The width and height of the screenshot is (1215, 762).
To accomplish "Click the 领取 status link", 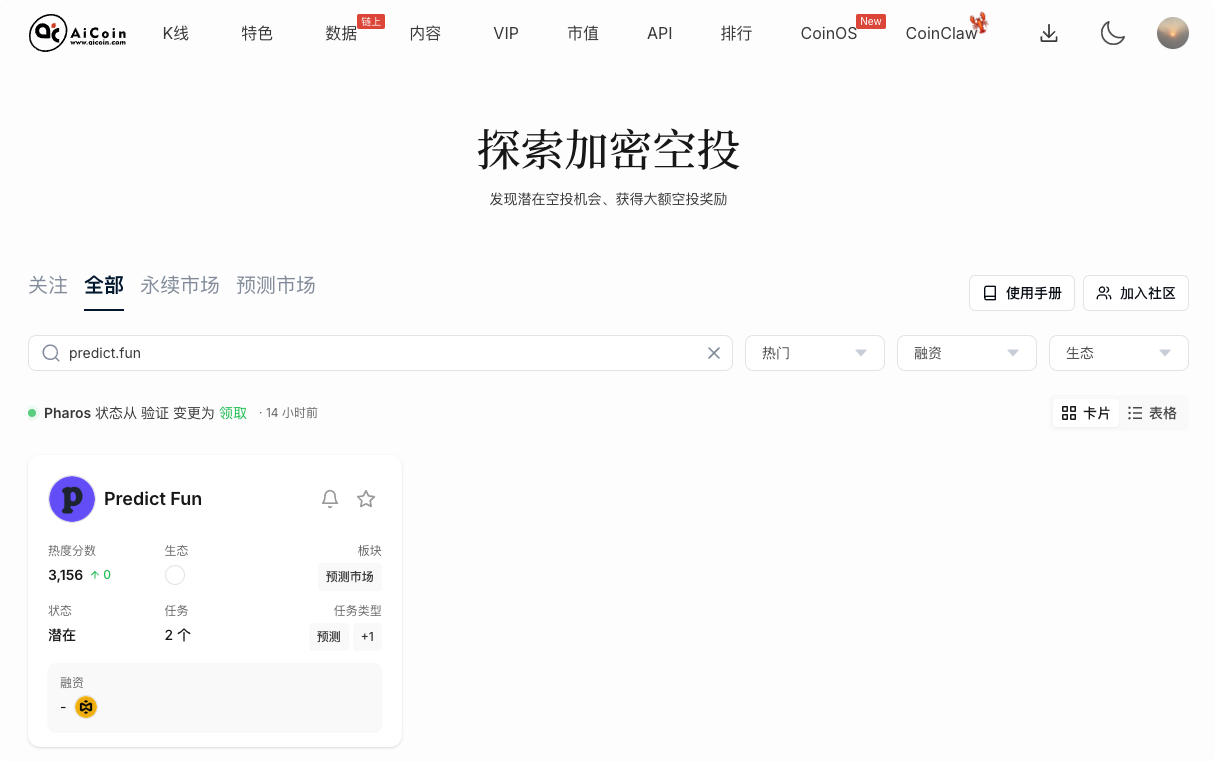I will (233, 413).
